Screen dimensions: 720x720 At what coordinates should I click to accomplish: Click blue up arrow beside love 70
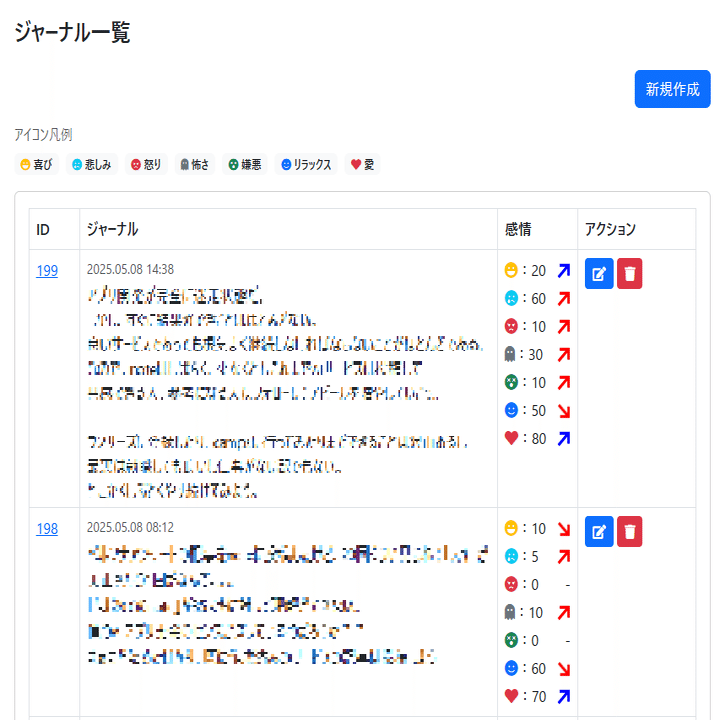tap(564, 697)
